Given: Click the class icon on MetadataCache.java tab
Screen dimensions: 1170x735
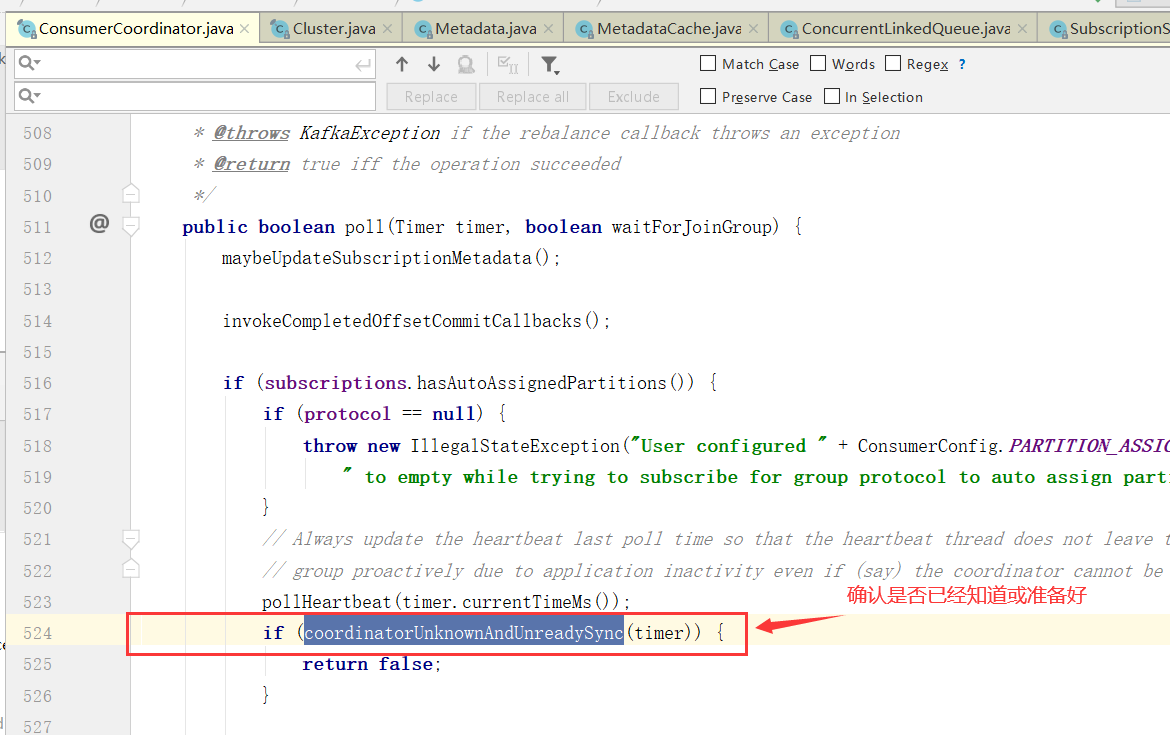Looking at the screenshot, I should point(584,28).
